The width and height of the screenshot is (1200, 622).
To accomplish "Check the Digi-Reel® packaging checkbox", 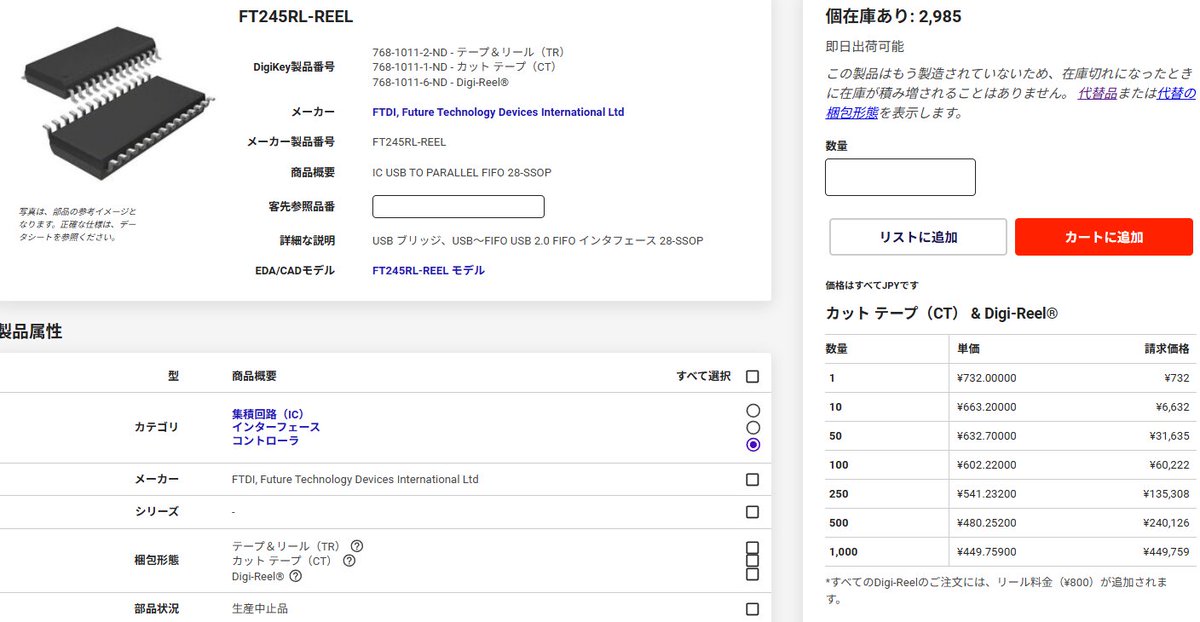I will pyautogui.click(x=752, y=574).
